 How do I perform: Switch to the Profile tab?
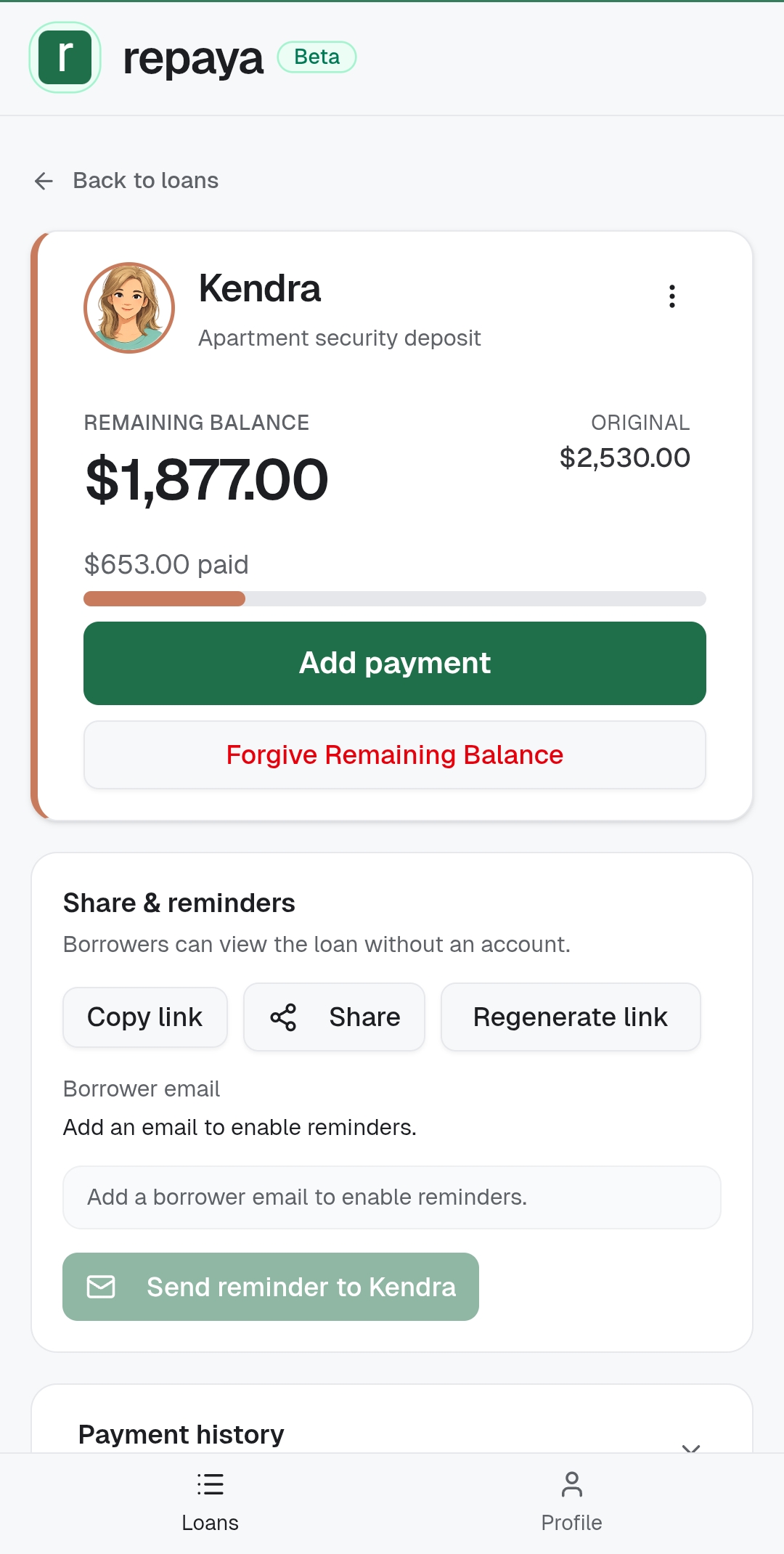click(x=572, y=1503)
